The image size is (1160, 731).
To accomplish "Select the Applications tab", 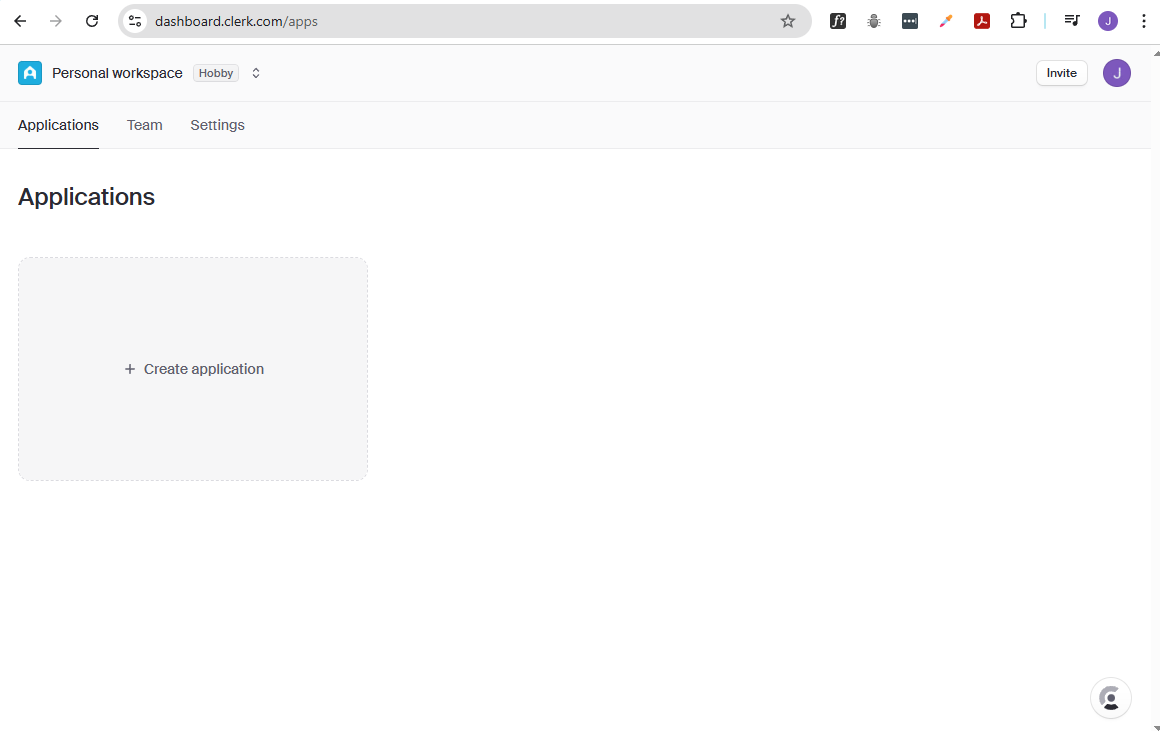I will [x=58, y=125].
